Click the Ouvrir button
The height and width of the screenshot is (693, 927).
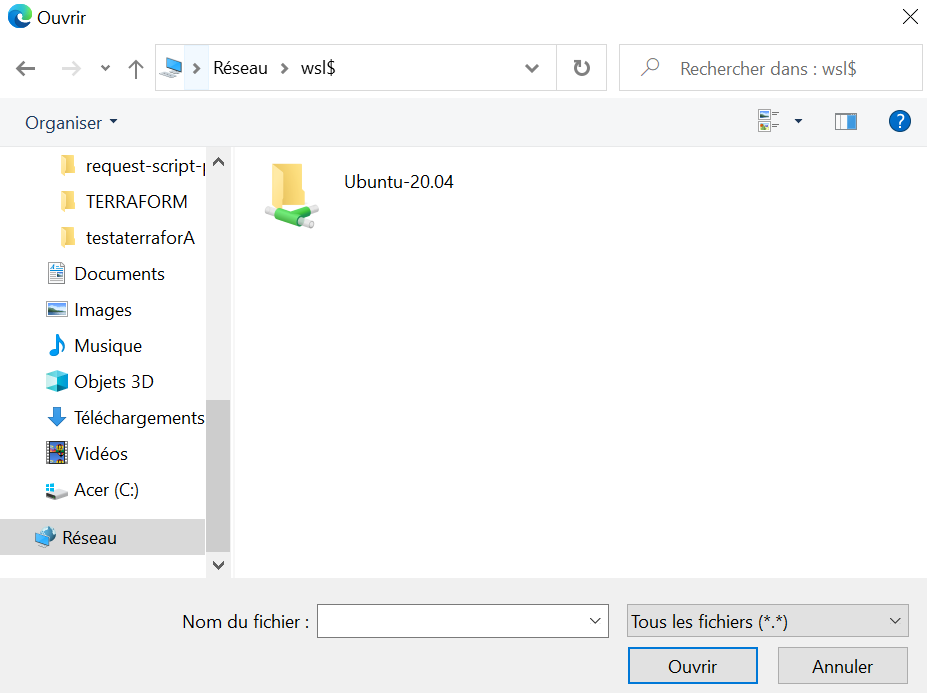[x=693, y=666]
